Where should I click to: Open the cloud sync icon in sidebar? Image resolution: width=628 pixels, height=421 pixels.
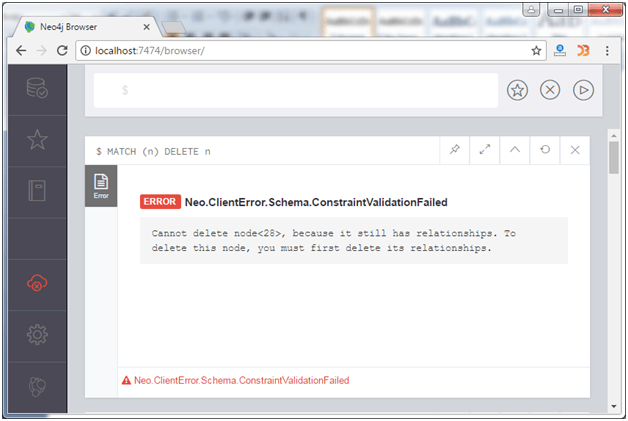(37, 283)
